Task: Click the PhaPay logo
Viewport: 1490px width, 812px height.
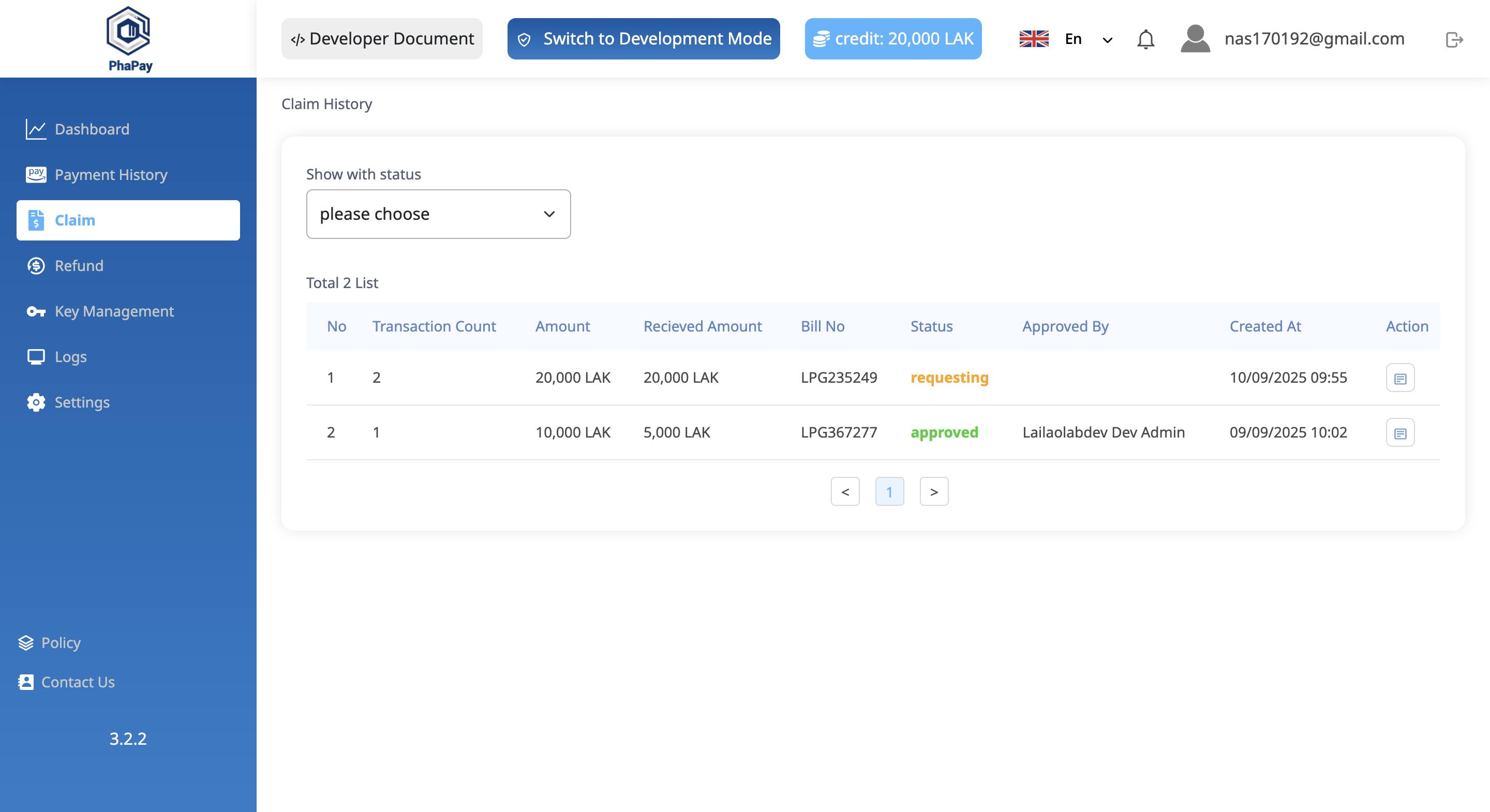Action: 128,38
